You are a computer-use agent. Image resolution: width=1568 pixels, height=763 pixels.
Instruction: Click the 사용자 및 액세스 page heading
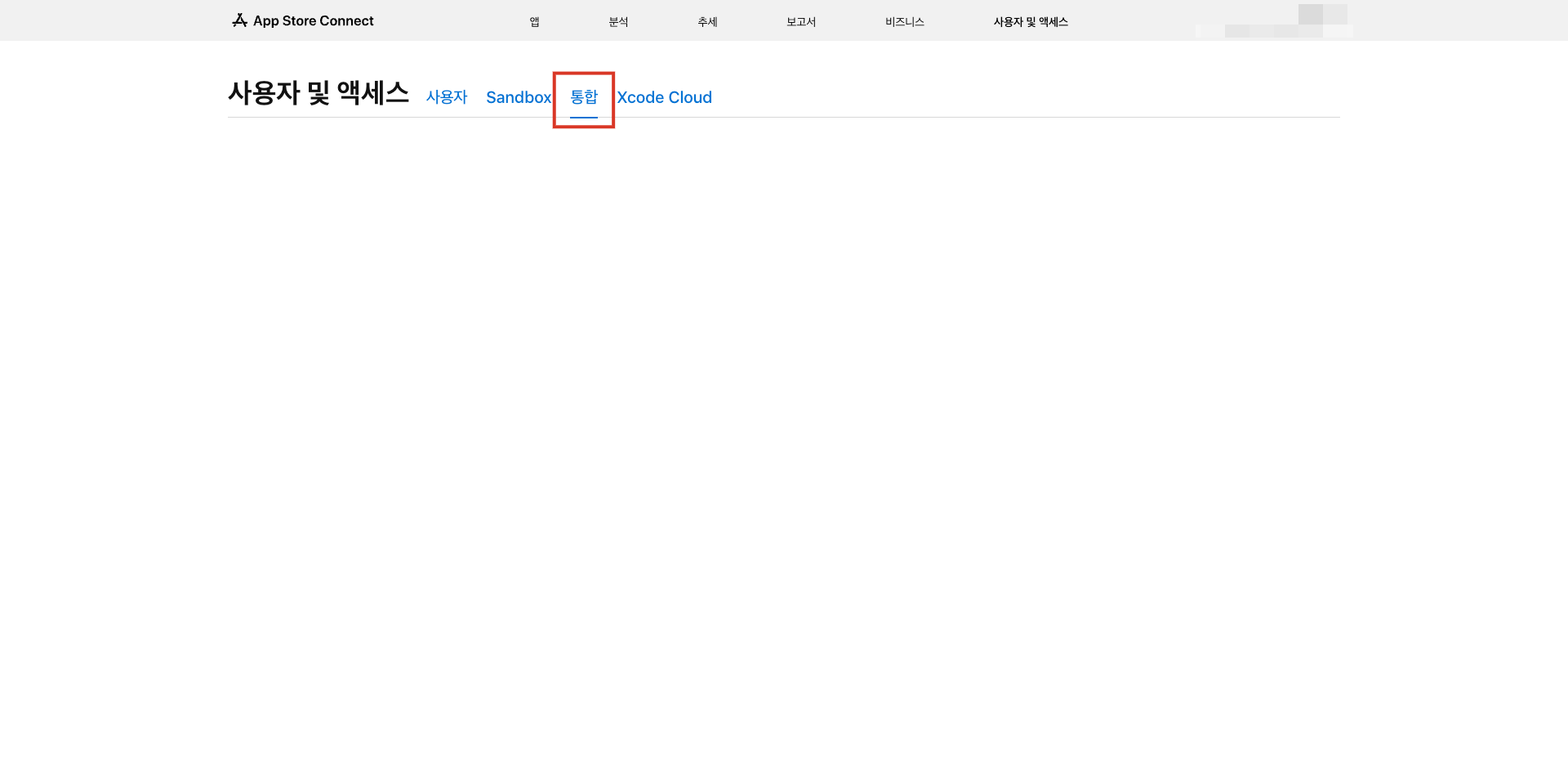(x=318, y=93)
